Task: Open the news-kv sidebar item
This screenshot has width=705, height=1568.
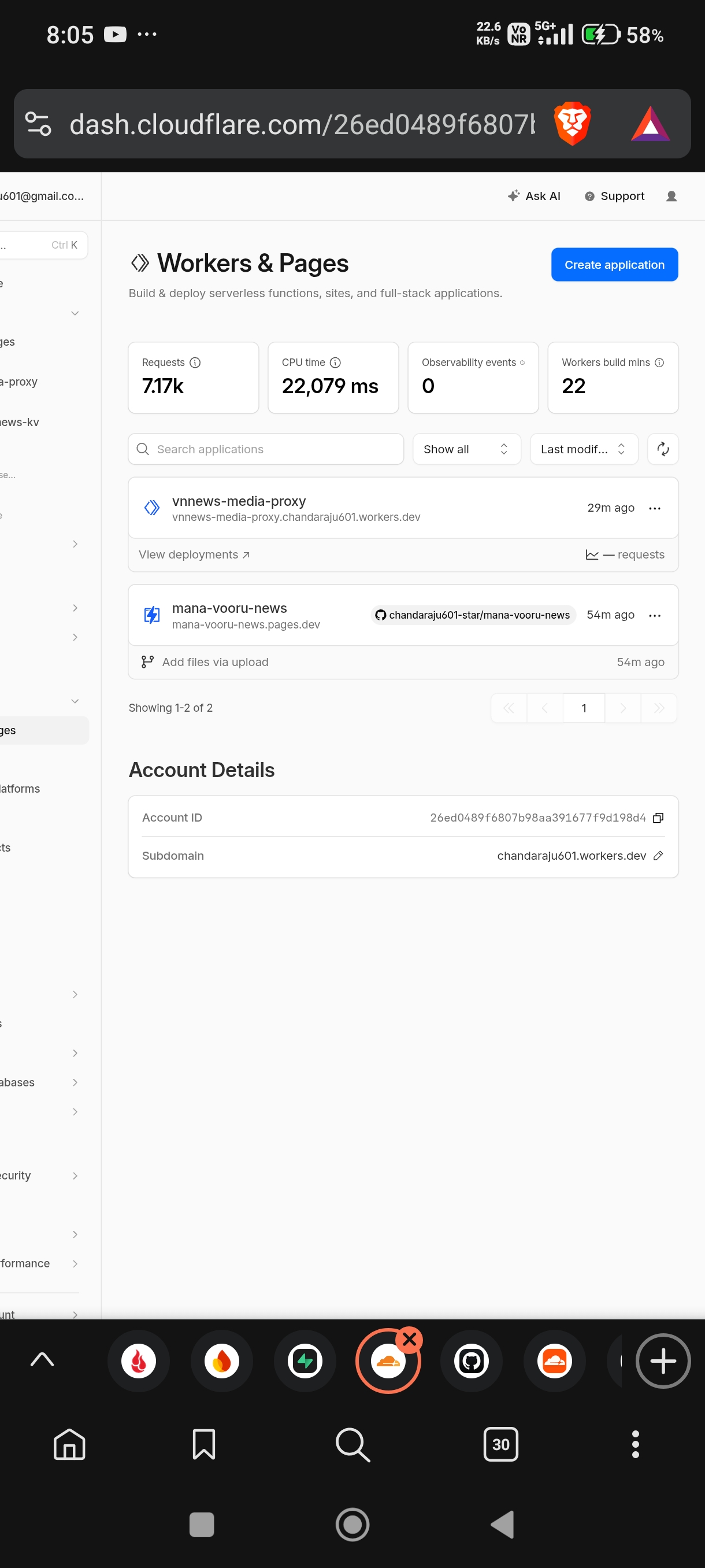Action: 20,422
